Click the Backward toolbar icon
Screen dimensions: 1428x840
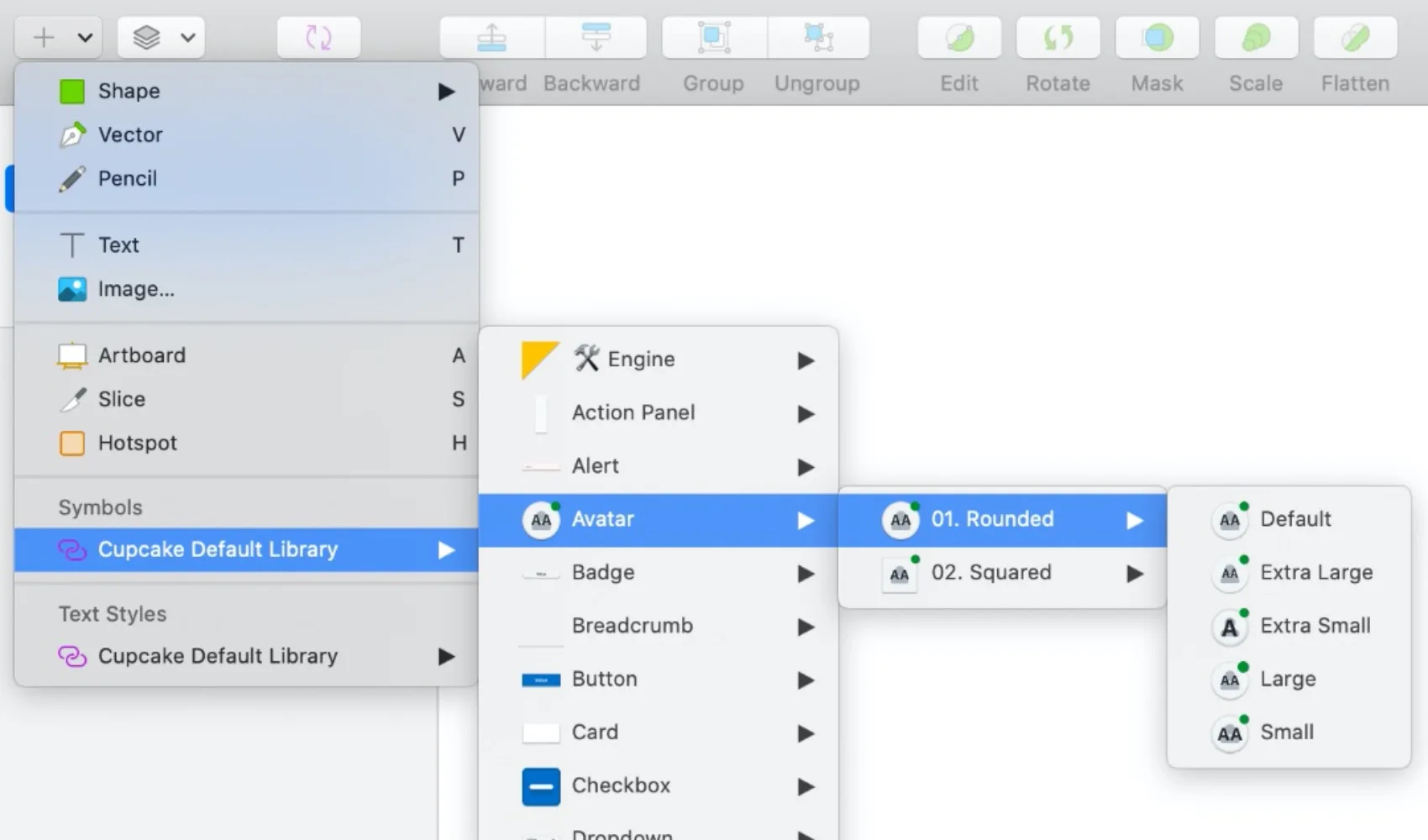pos(596,38)
